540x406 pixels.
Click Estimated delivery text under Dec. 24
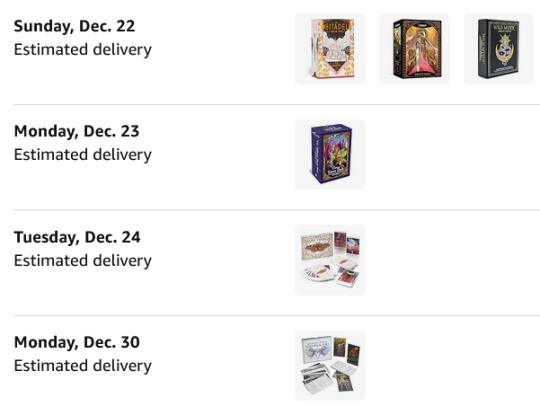[x=83, y=261]
